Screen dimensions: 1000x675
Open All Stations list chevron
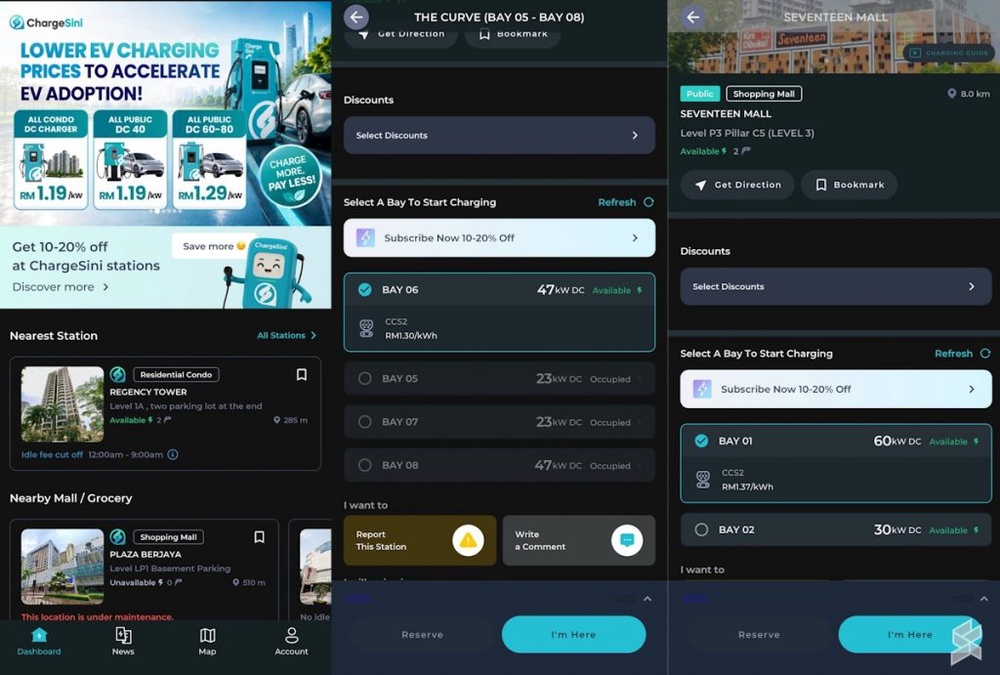(x=313, y=336)
